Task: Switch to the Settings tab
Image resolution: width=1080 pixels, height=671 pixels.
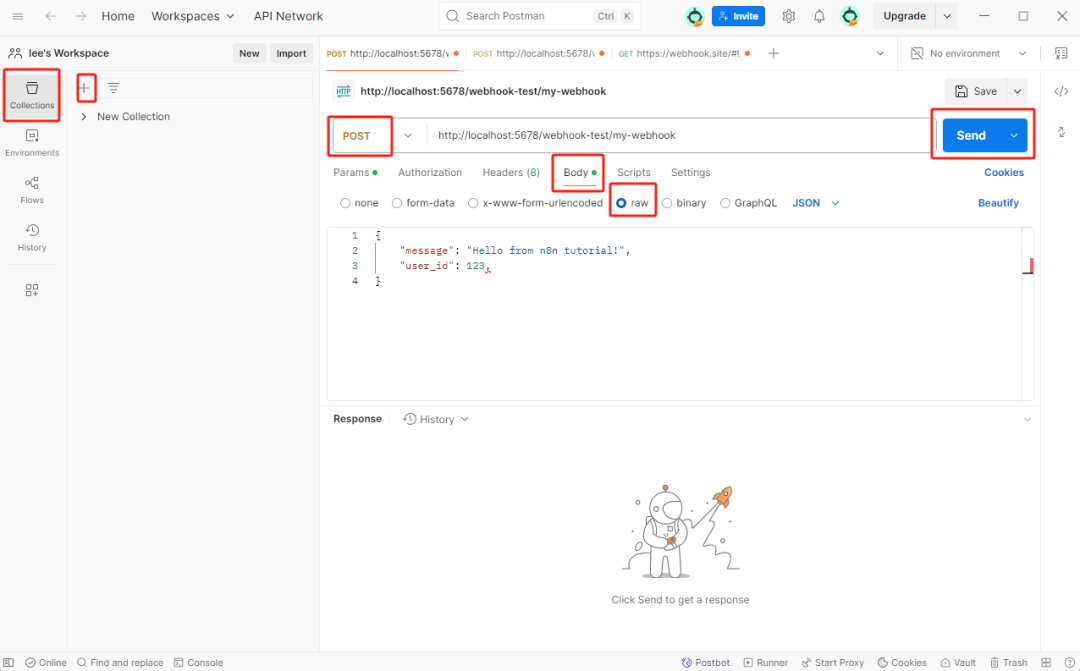Action: pyautogui.click(x=690, y=172)
